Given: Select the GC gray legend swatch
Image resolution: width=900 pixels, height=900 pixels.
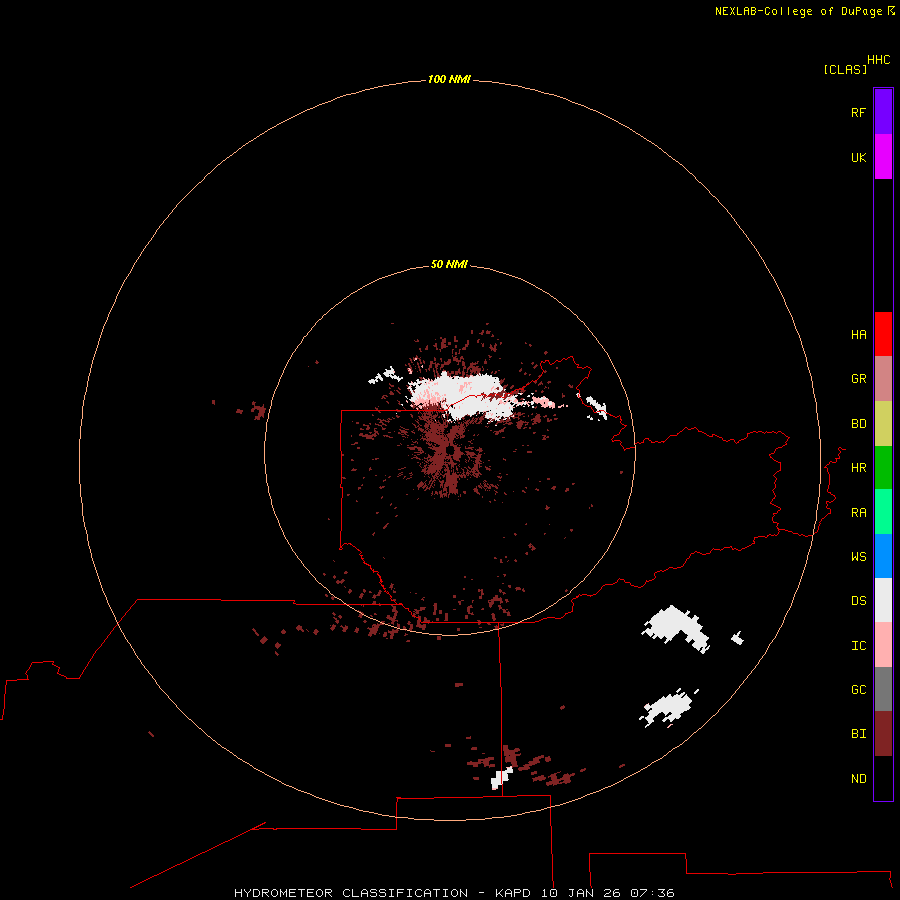Looking at the screenshot, I should click(x=883, y=689).
